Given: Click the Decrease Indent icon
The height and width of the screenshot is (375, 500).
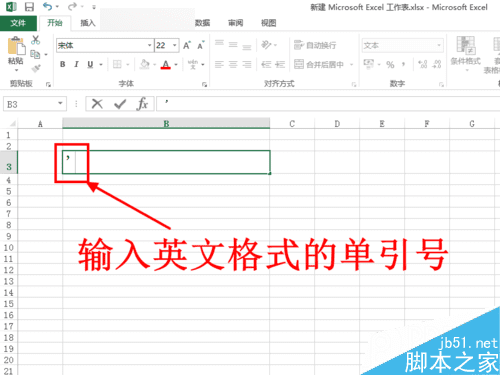Looking at the screenshot, I should 266,64.
